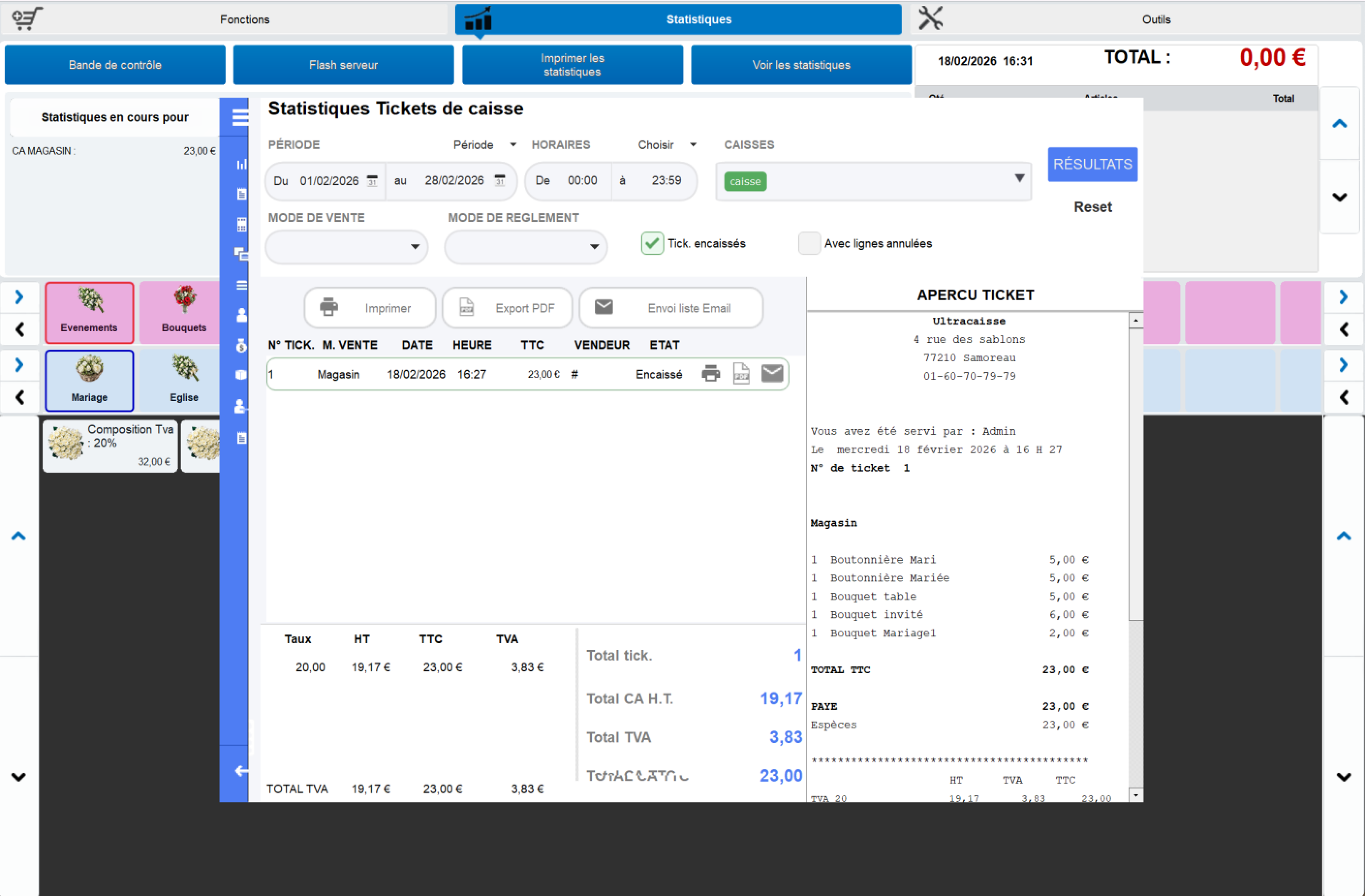The height and width of the screenshot is (896, 1365).
Task: Click the money bag icon in sidebar
Action: coord(241,345)
